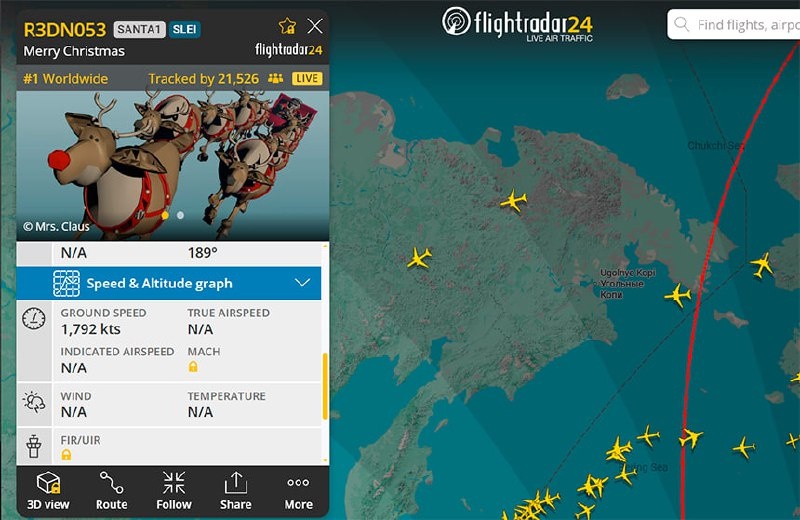The width and height of the screenshot is (800, 520).
Task: Collapse the Speed & Altitude graph chevron
Action: [x=303, y=283]
